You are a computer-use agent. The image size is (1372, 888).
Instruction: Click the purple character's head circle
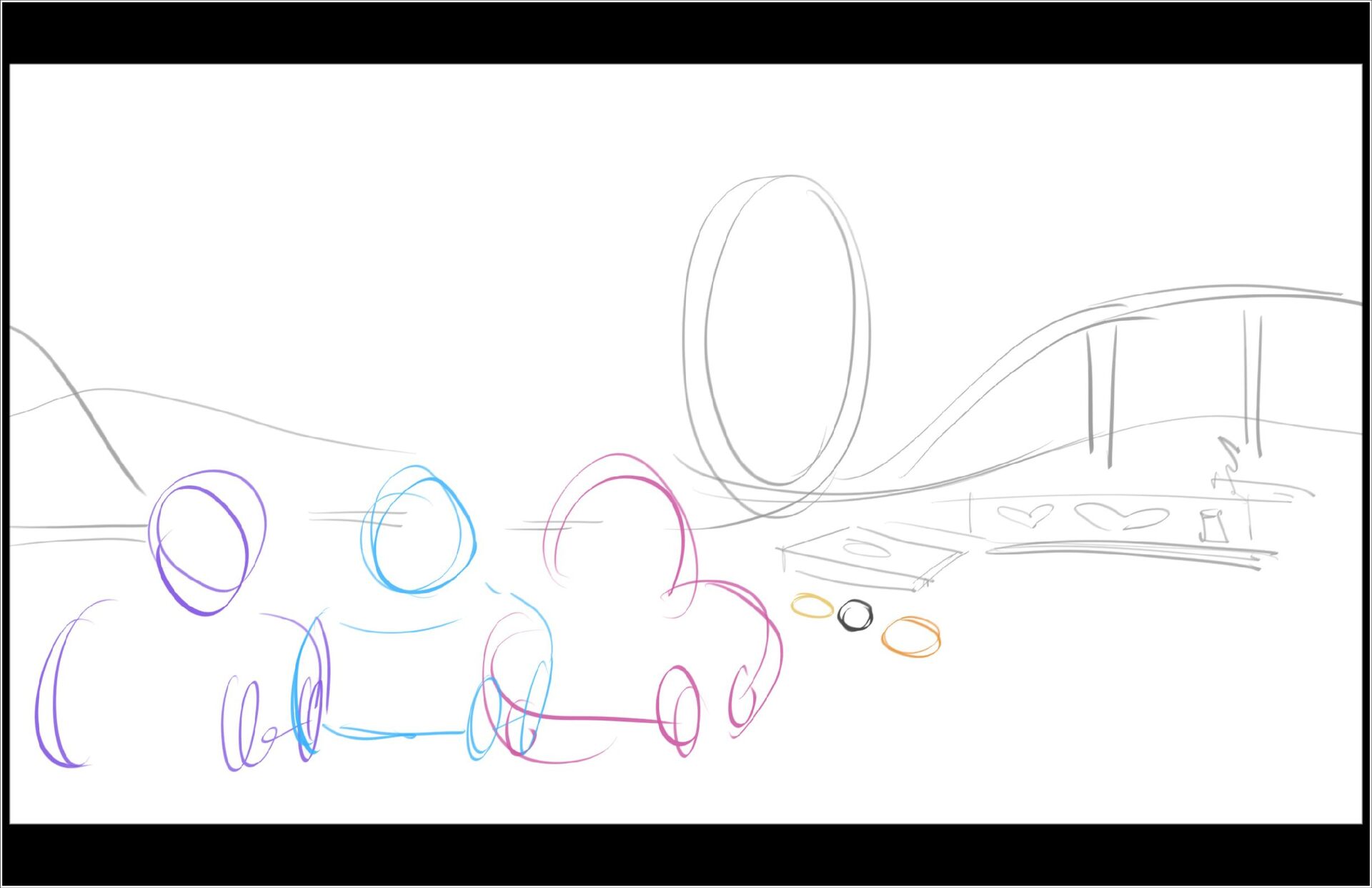click(x=206, y=542)
